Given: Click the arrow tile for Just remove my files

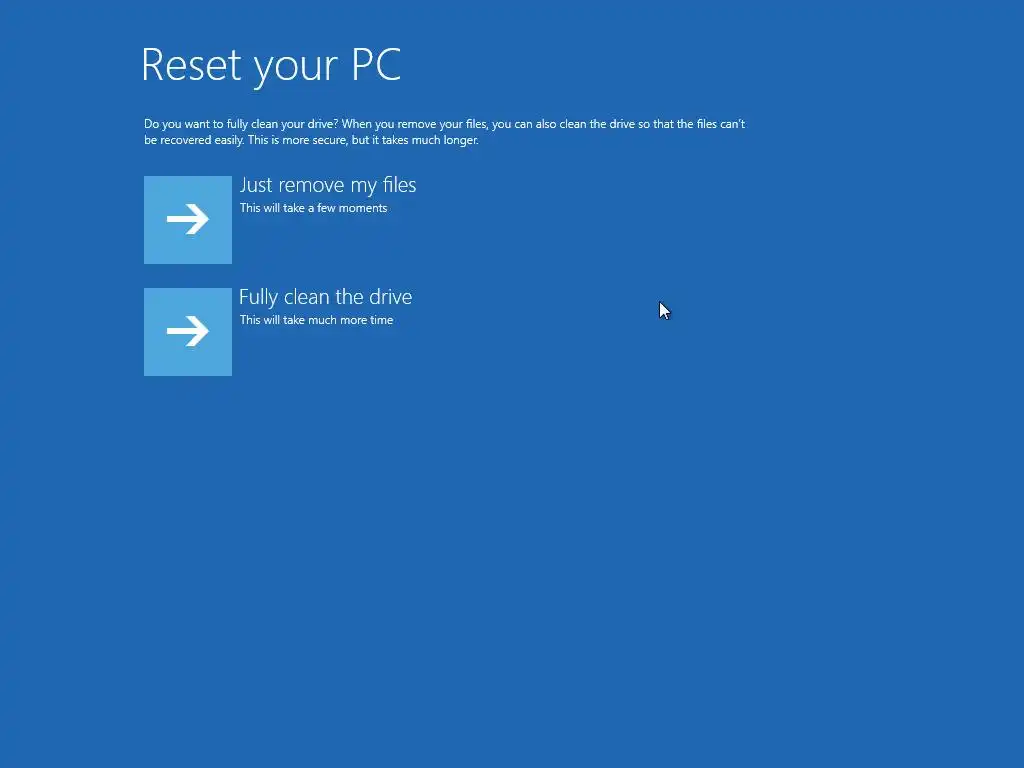Looking at the screenshot, I should click(x=187, y=219).
